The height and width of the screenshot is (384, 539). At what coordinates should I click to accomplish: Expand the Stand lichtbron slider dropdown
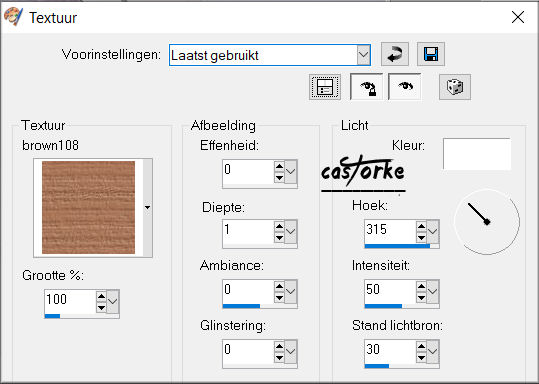433,351
